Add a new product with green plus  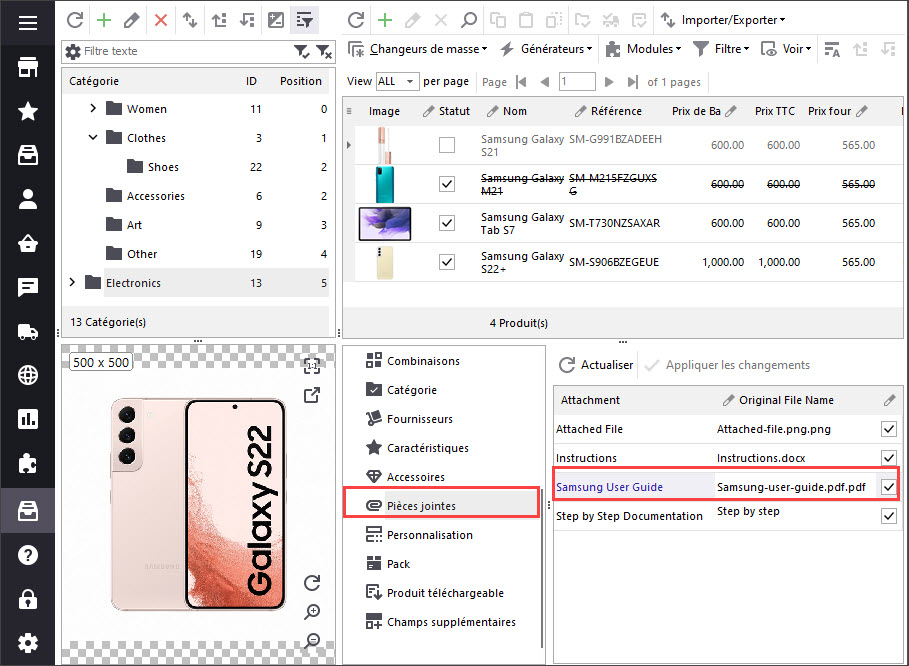pos(385,20)
